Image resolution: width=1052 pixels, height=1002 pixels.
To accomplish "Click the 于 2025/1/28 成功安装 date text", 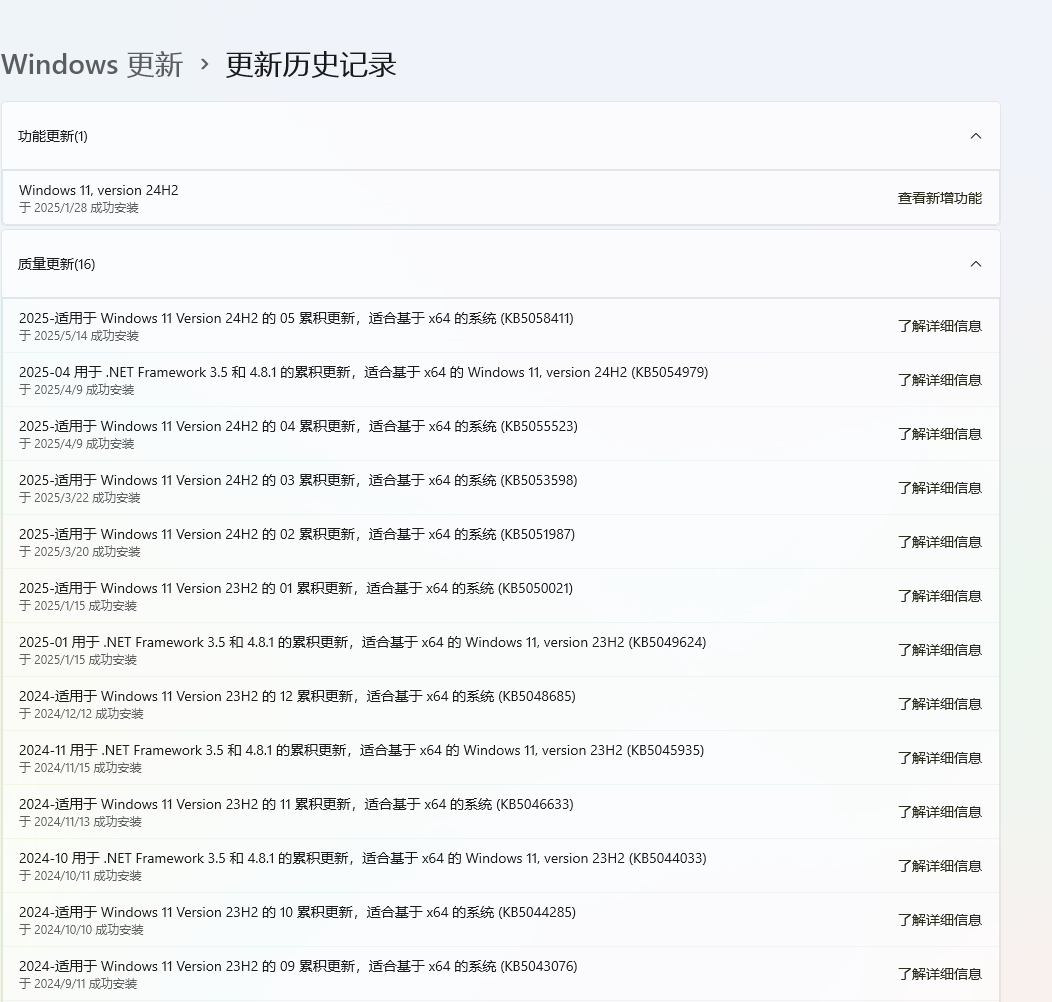I will coord(78,208).
